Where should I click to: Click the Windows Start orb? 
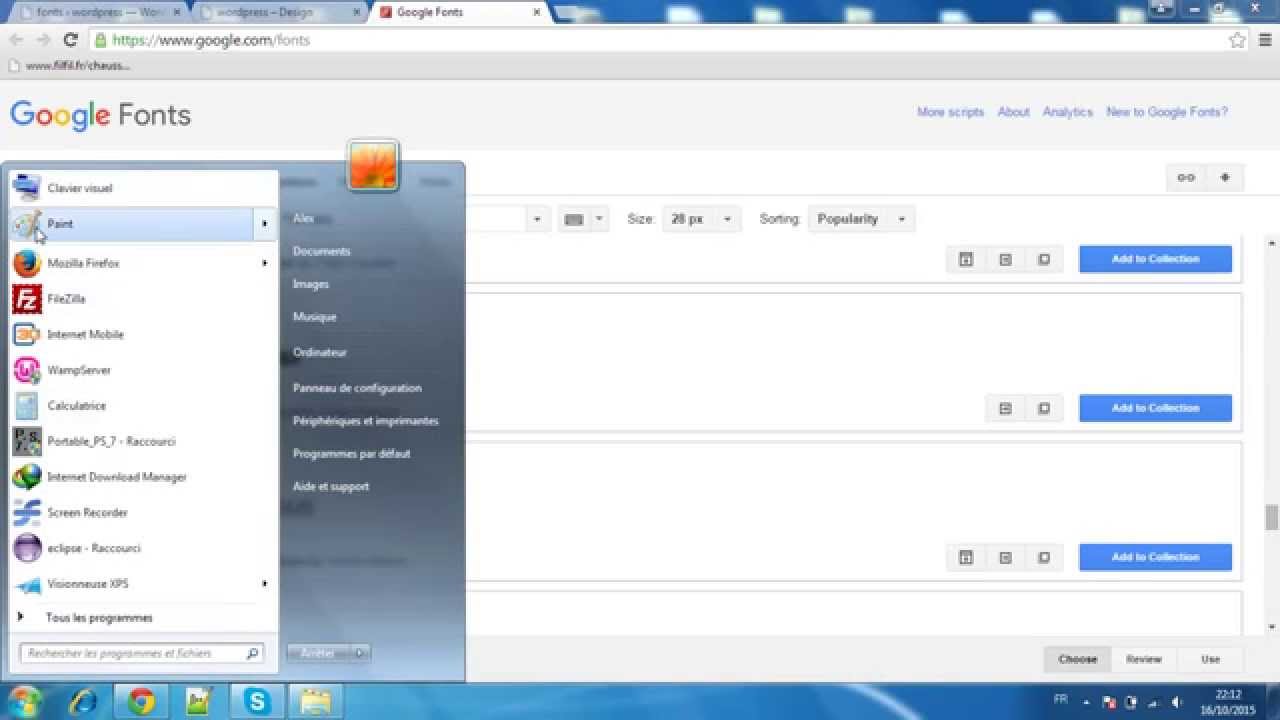click(24, 701)
